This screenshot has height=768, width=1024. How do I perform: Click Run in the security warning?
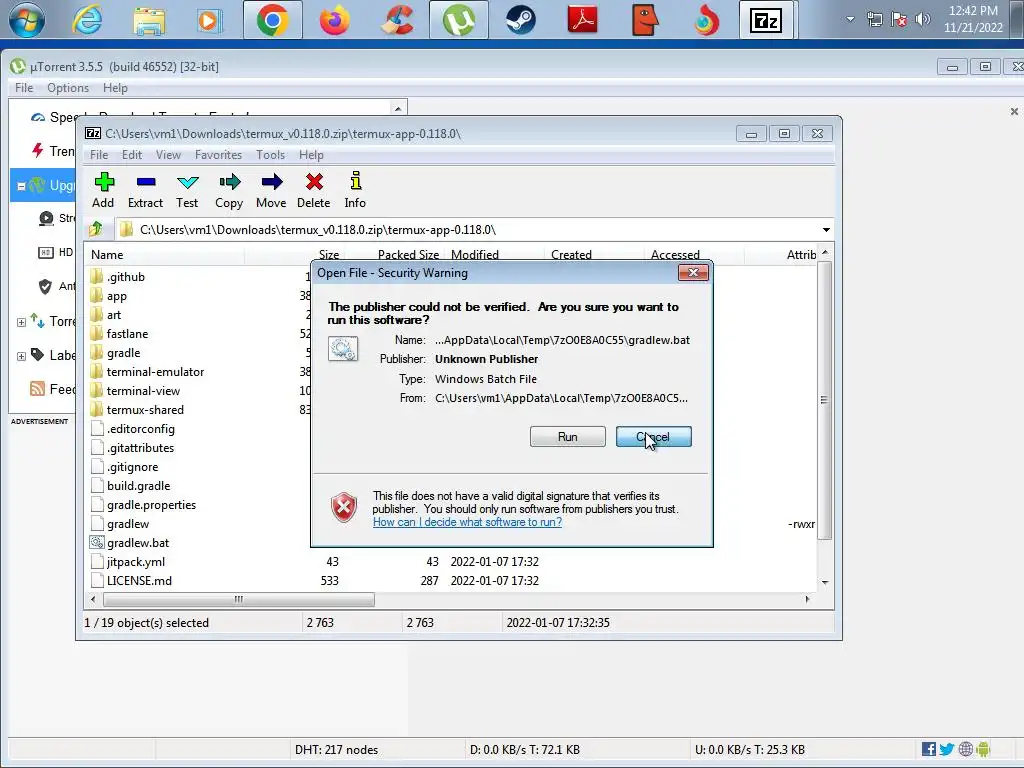click(x=568, y=437)
